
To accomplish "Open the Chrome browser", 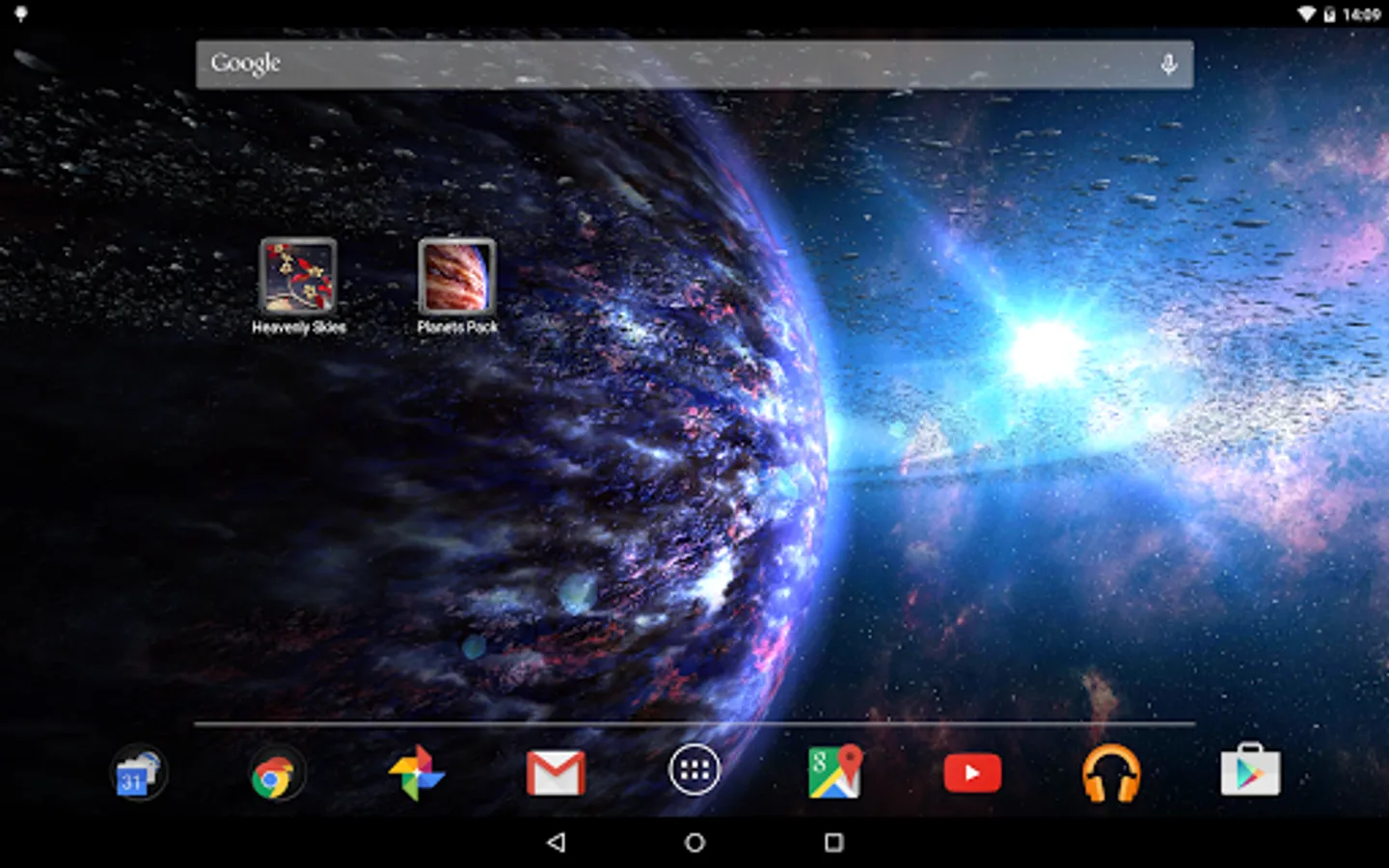I will tap(277, 773).
